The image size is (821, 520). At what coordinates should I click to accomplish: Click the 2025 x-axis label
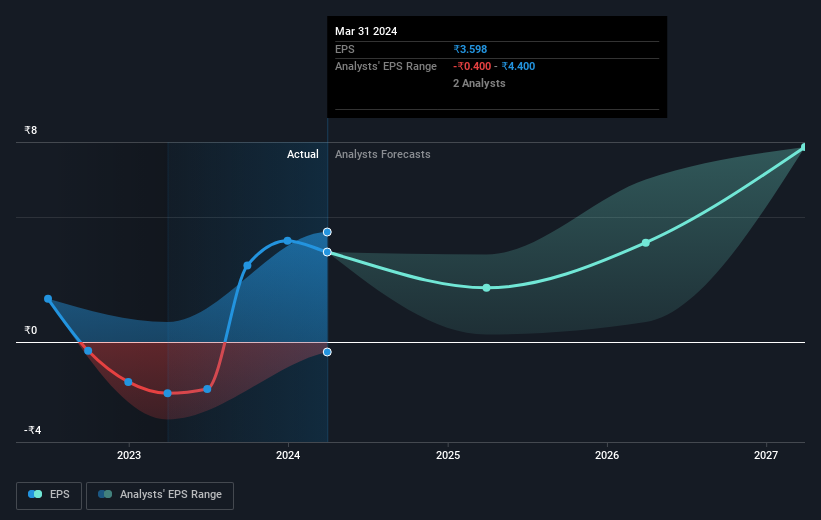coord(448,455)
